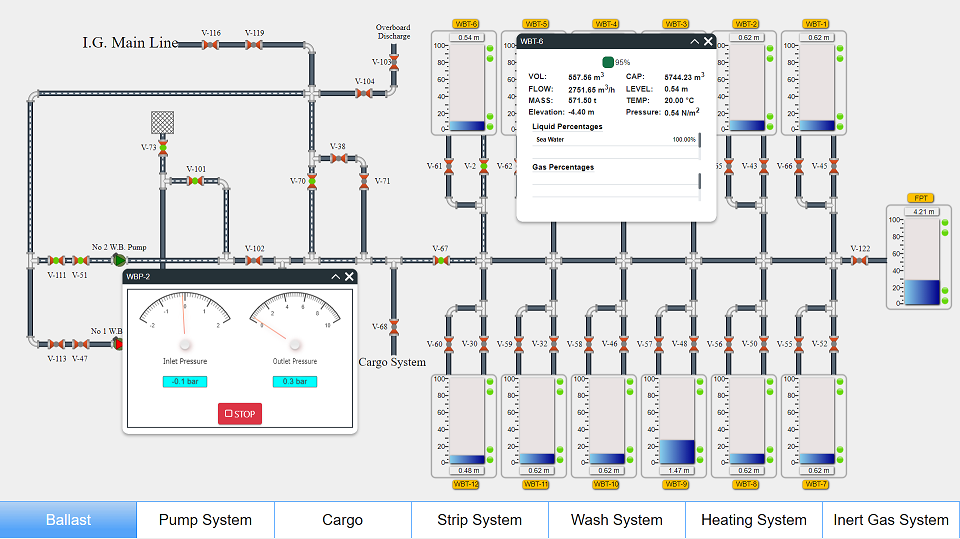
Task: Click valve V-60 above WBT-12
Action: coord(449,344)
